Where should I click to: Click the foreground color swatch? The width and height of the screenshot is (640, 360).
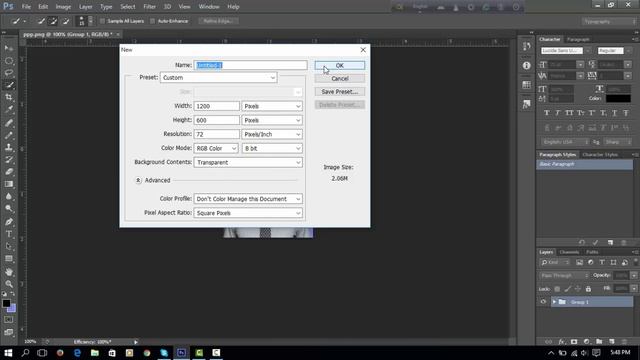(x=6, y=303)
